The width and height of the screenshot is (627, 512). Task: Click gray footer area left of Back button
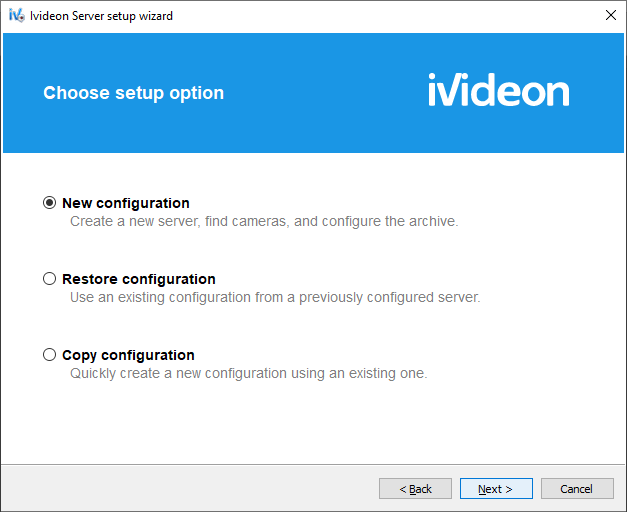(188, 488)
